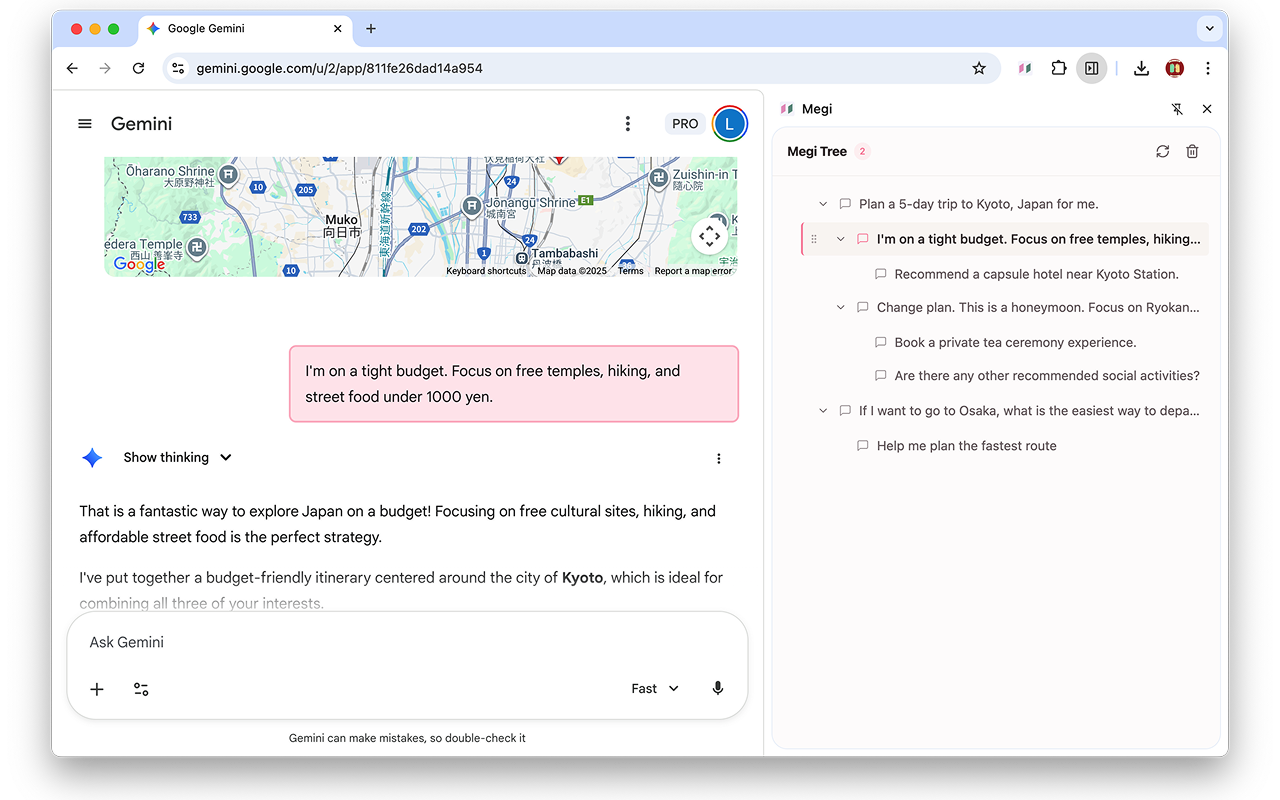Select 'If I want to go to Osaka' tree item
This screenshot has height=800, width=1280.
coord(1029,411)
